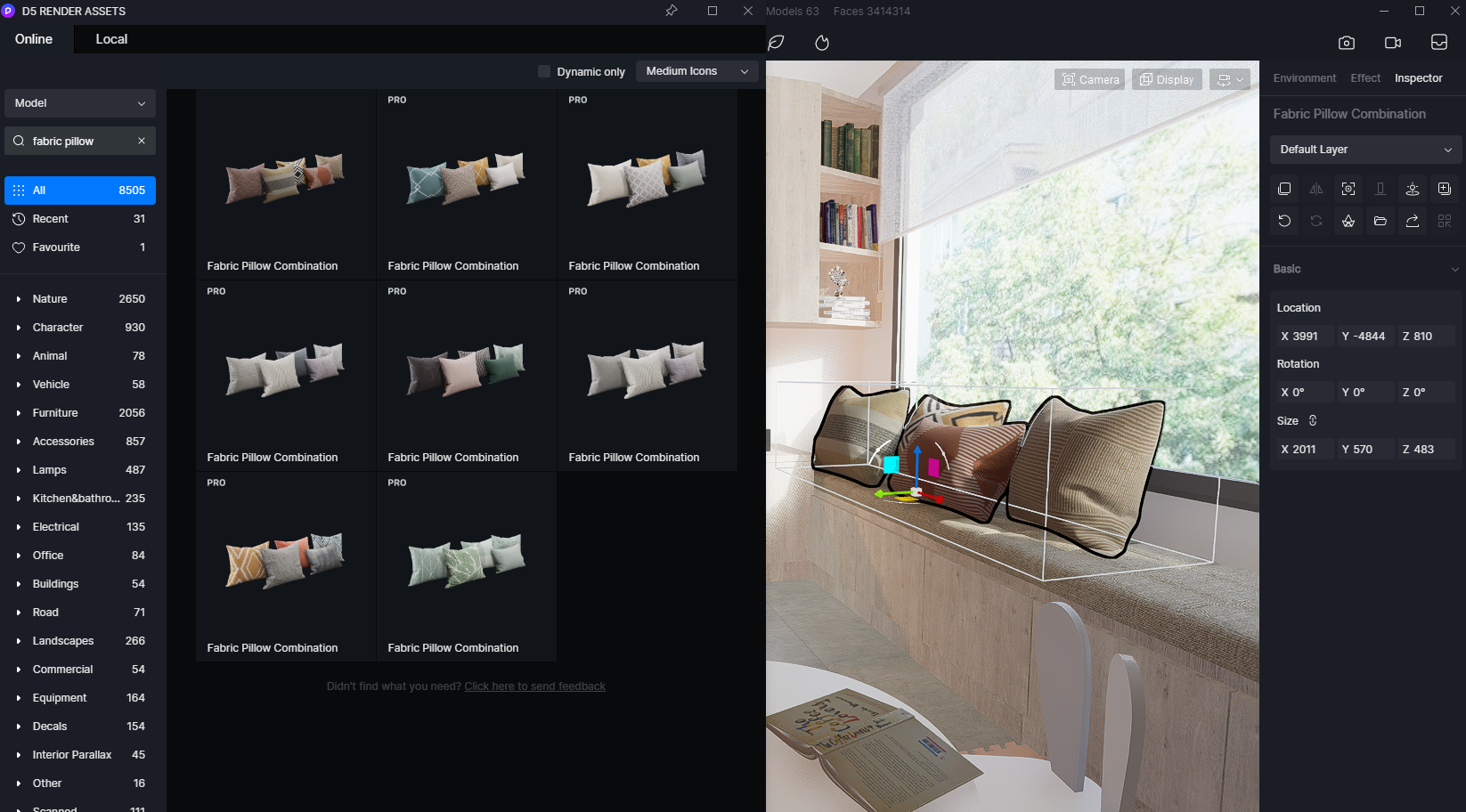The image size is (1466, 812).
Task: Click the open folder icon in Inspector
Action: point(1380,221)
